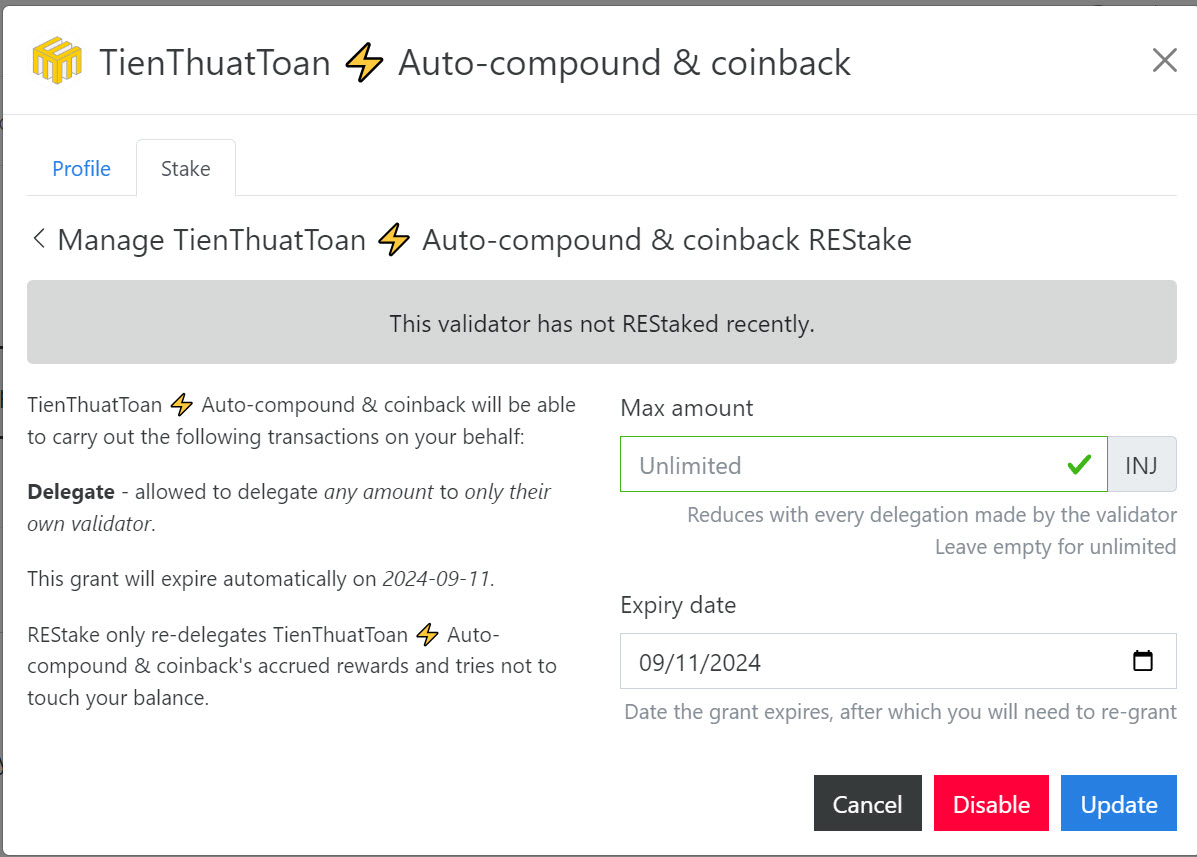
Task: Click lightning bolt in Manage heading
Action: [394, 240]
